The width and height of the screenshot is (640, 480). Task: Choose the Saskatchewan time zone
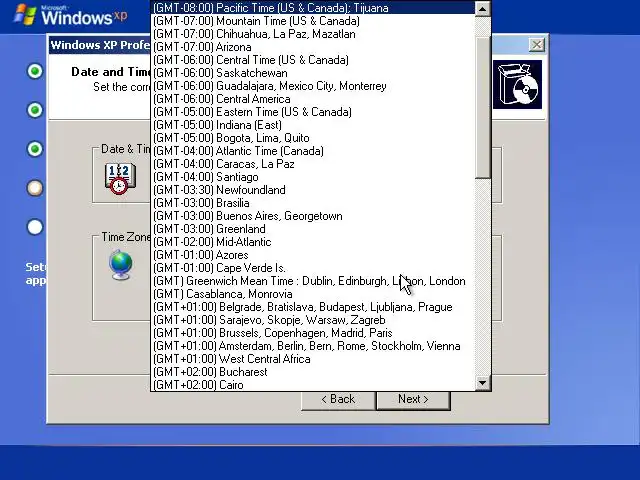313,73
